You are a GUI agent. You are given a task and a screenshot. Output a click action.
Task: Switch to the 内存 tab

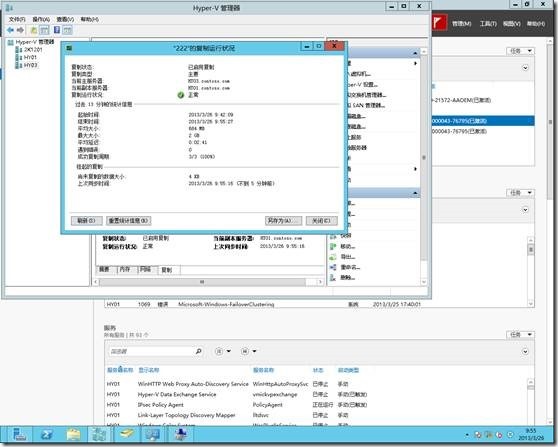tap(125, 269)
